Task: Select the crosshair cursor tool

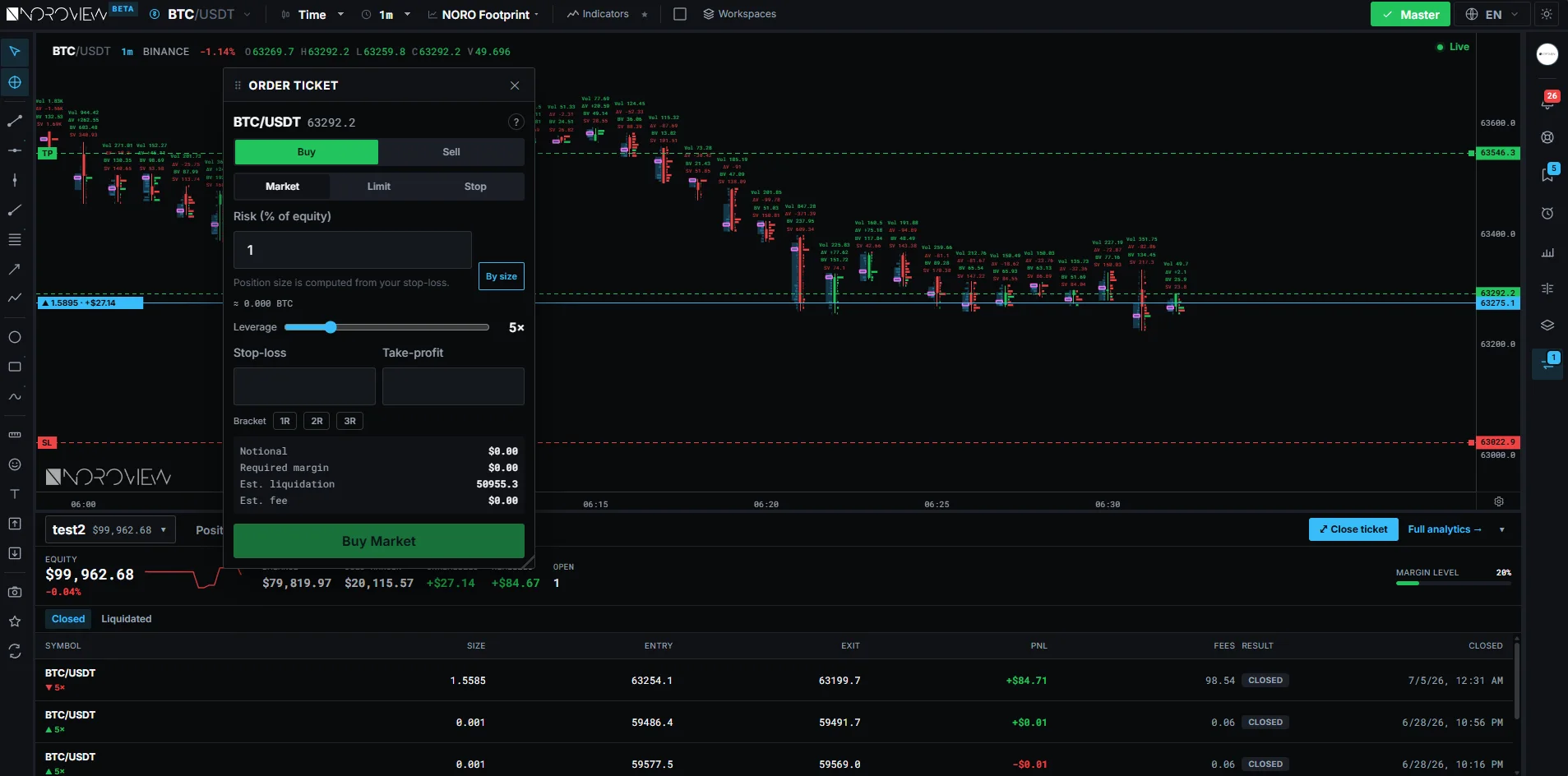Action: [x=15, y=82]
